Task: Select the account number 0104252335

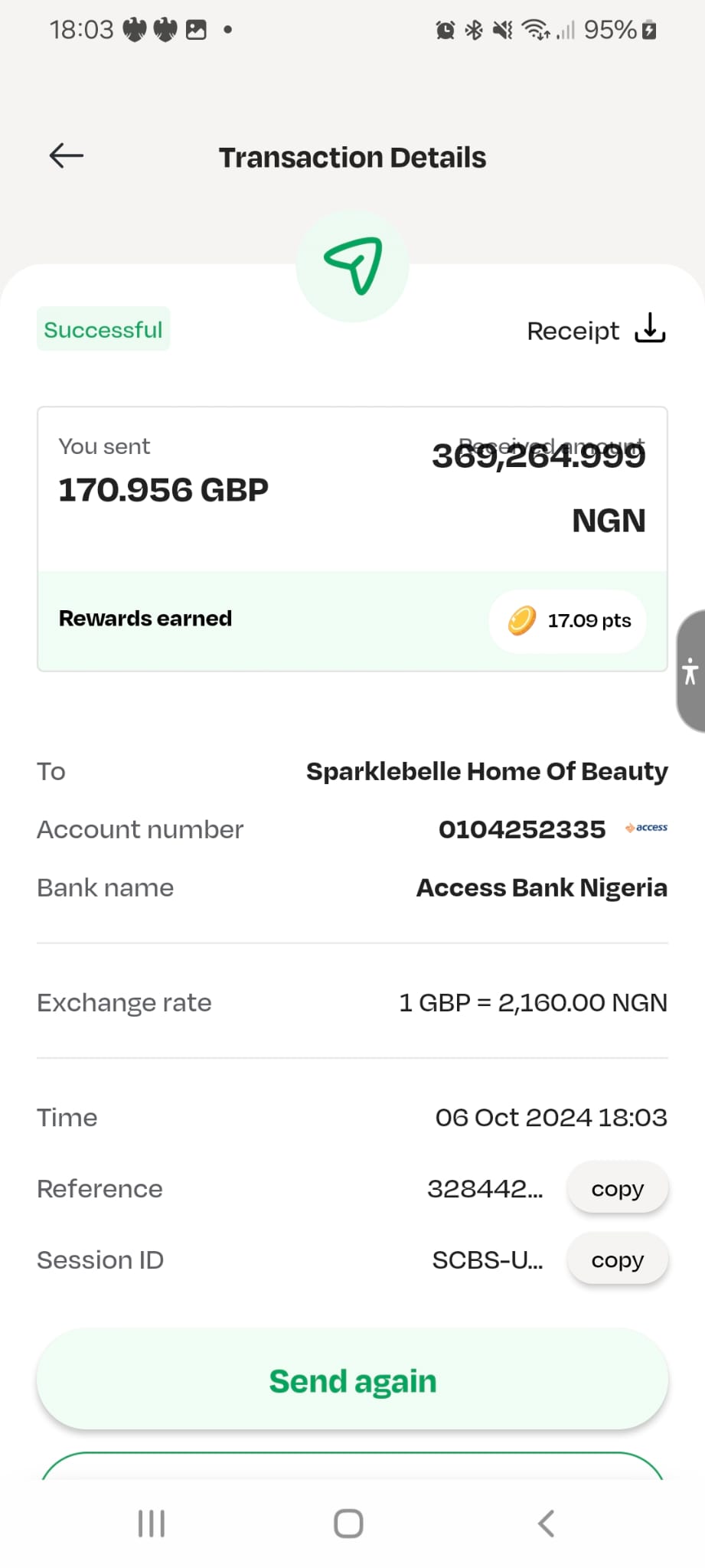Action: point(521,829)
